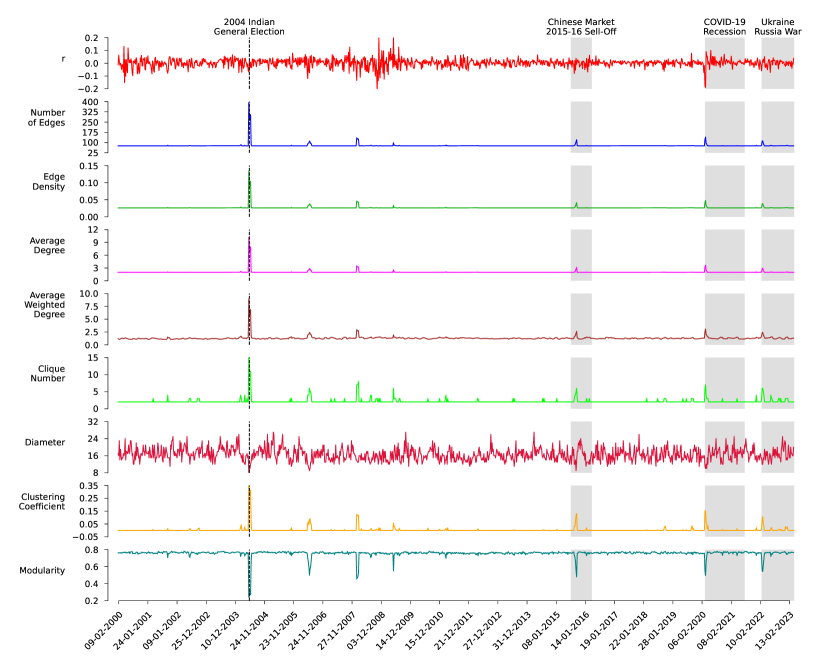Click the 0.8 tick on Modularity axis
The width and height of the screenshot is (831, 670).
92,550
